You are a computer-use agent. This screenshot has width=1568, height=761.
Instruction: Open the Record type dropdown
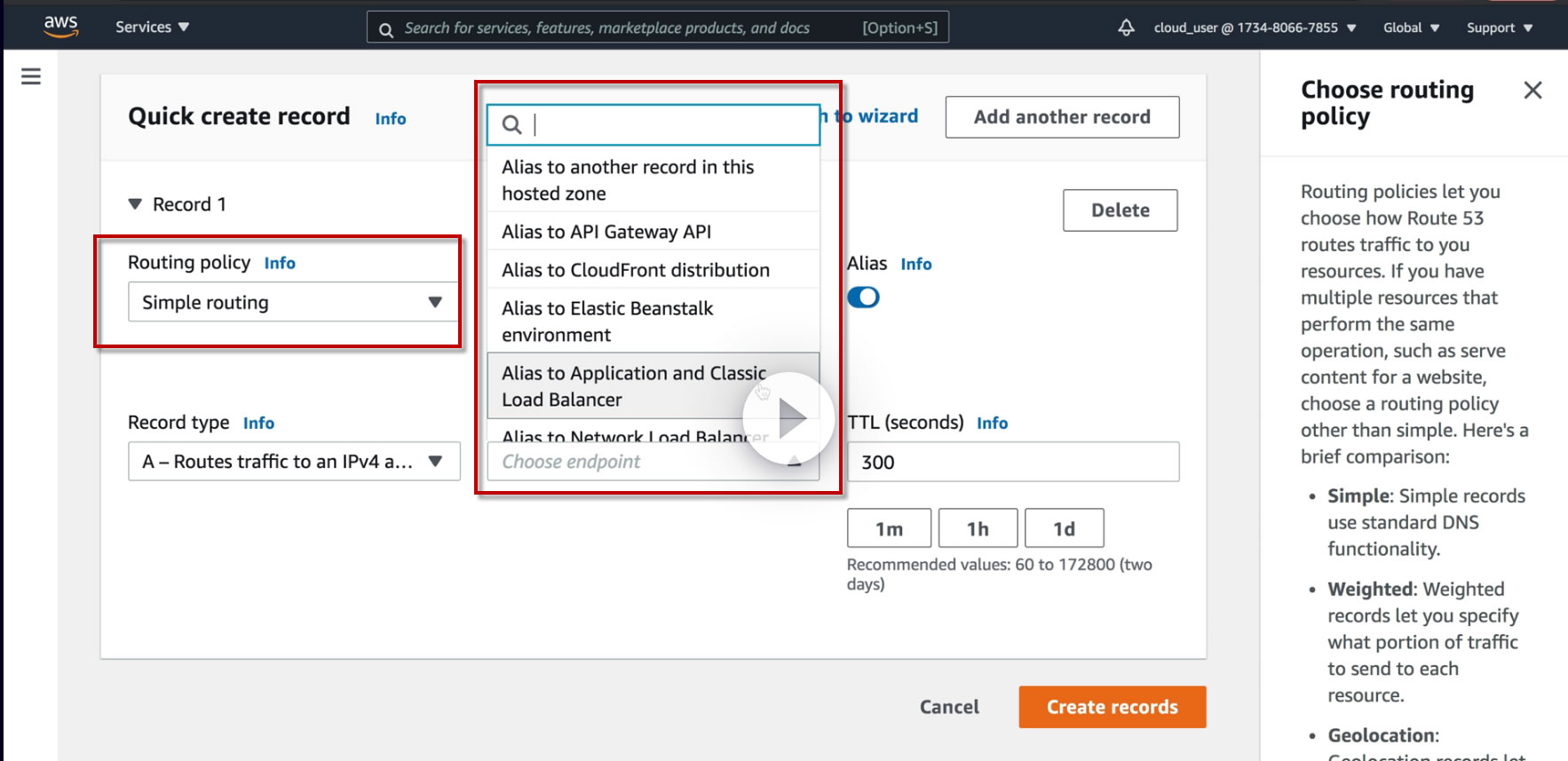(293, 462)
